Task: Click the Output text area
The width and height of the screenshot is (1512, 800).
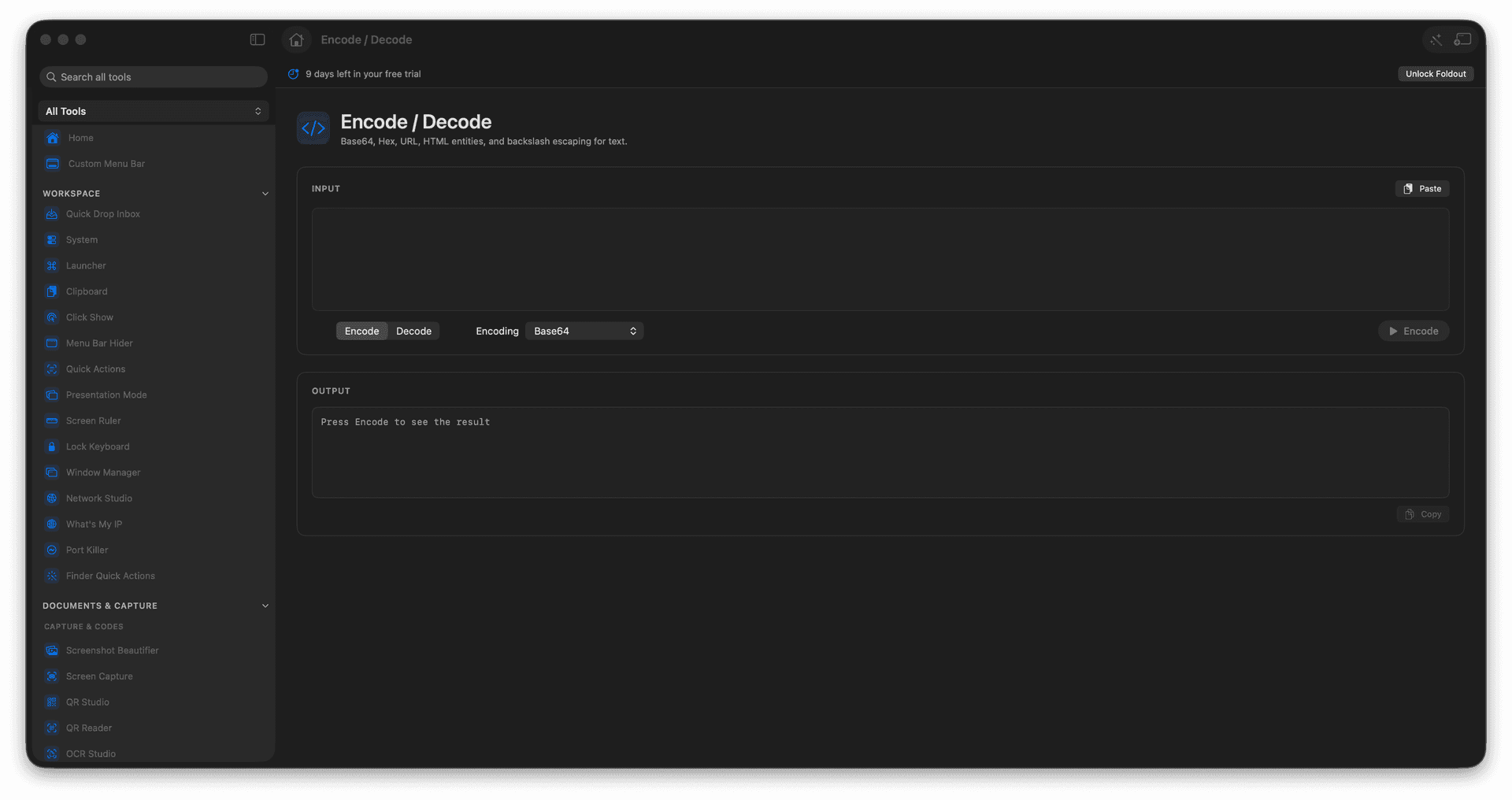Action: pos(880,453)
